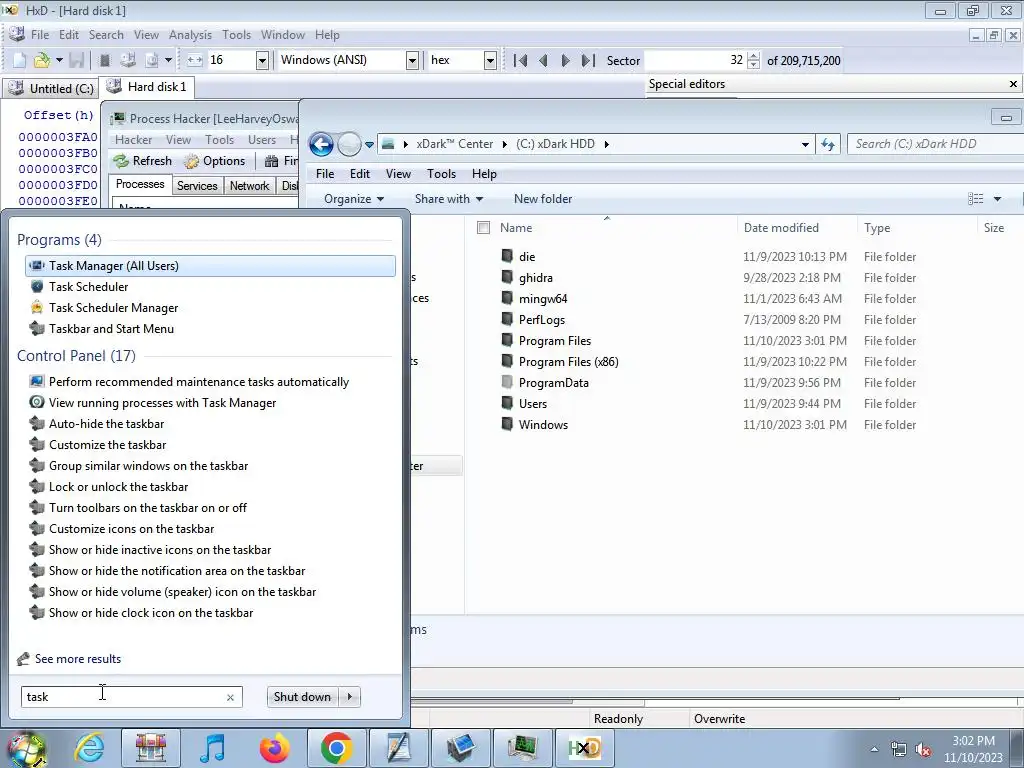This screenshot has height=768, width=1024.
Task: Select the mingw64 folder
Action: click(x=543, y=298)
